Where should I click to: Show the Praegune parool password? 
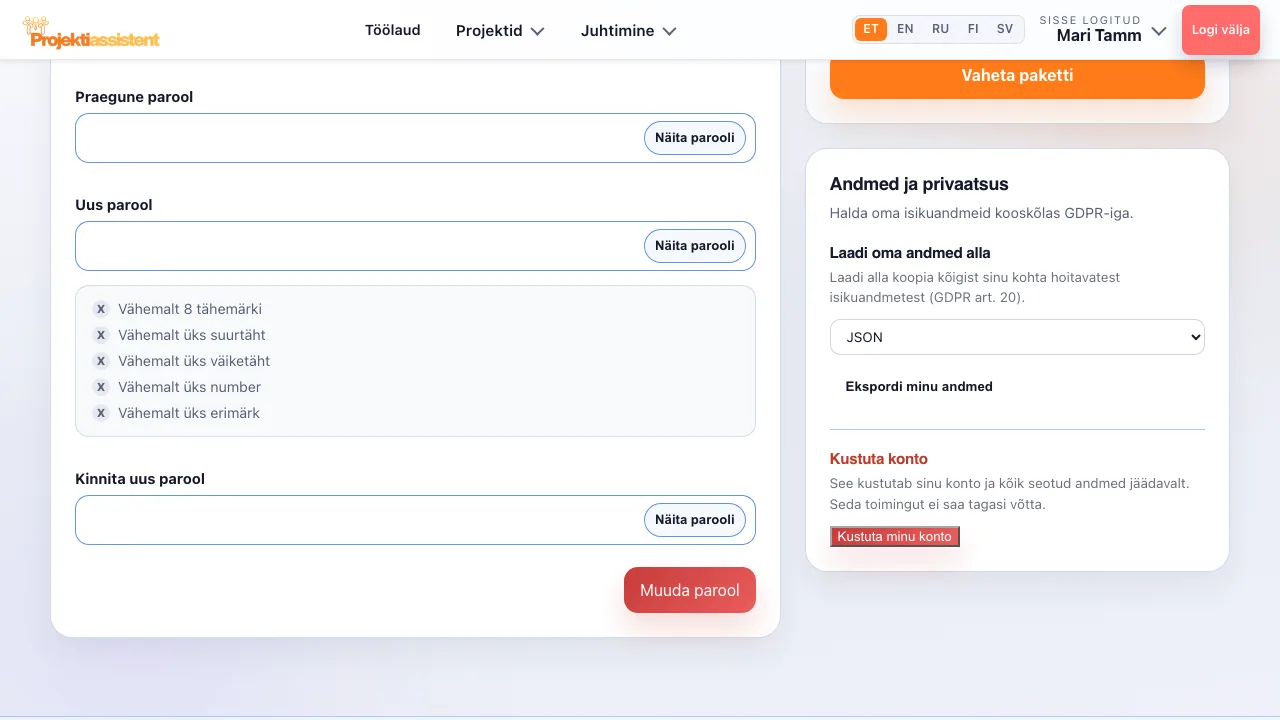pyautogui.click(x=695, y=138)
